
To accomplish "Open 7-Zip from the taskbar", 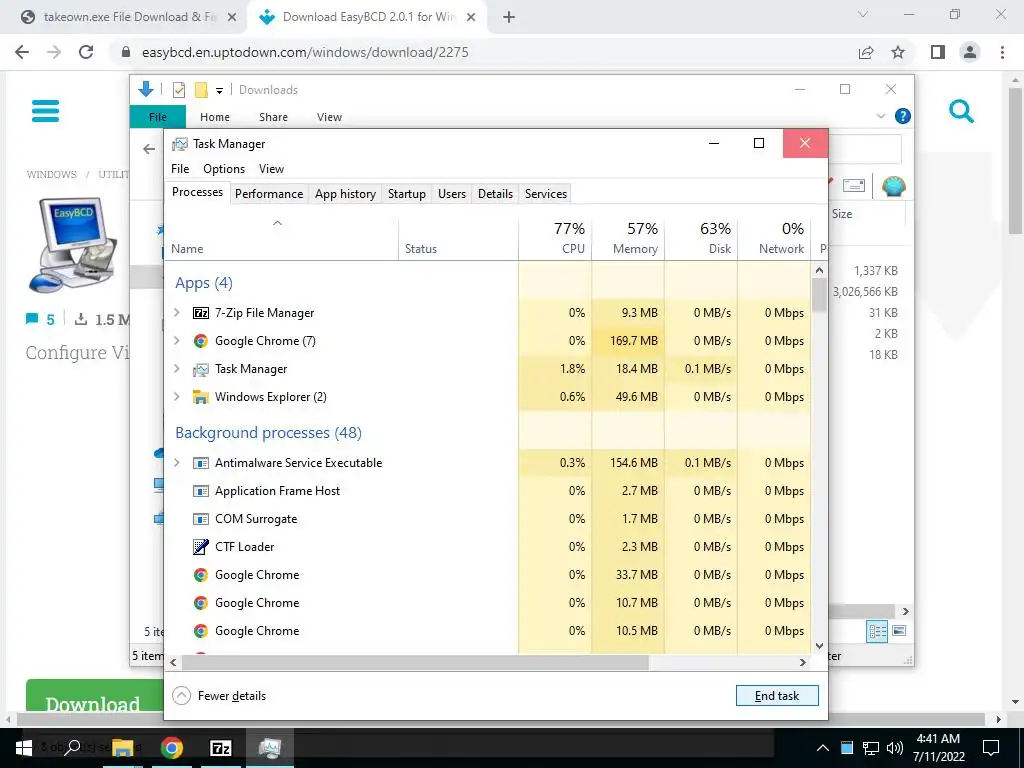I will click(x=221, y=748).
